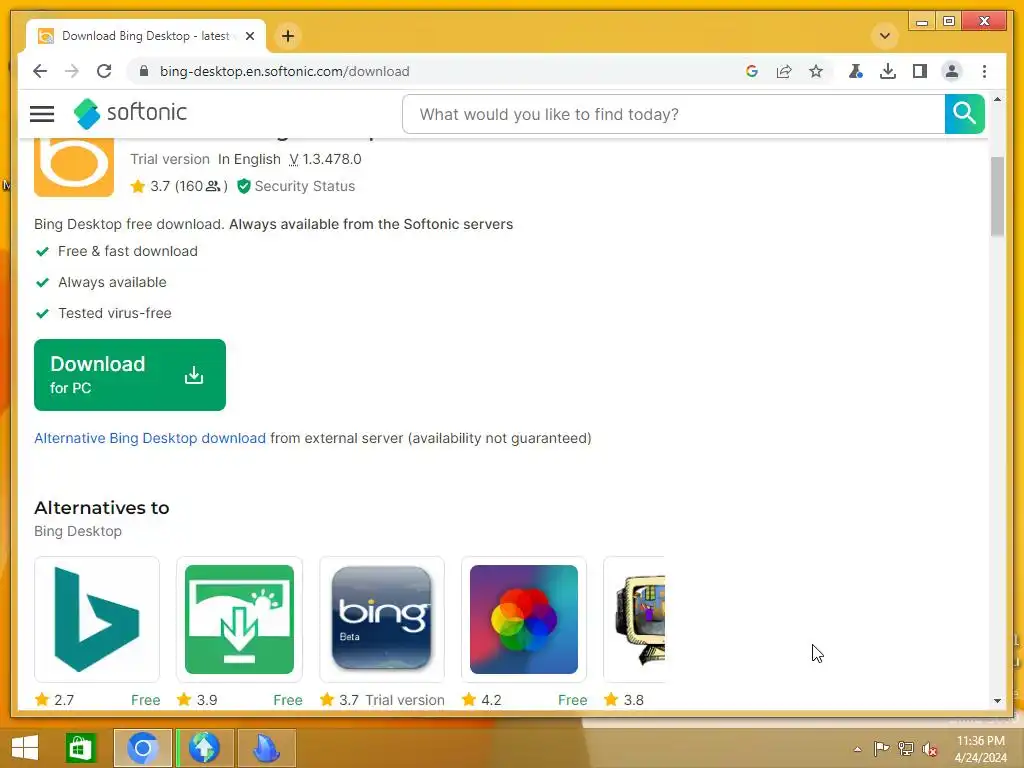Click the Chrome taskbar icon
The height and width of the screenshot is (768, 1024).
click(x=143, y=748)
